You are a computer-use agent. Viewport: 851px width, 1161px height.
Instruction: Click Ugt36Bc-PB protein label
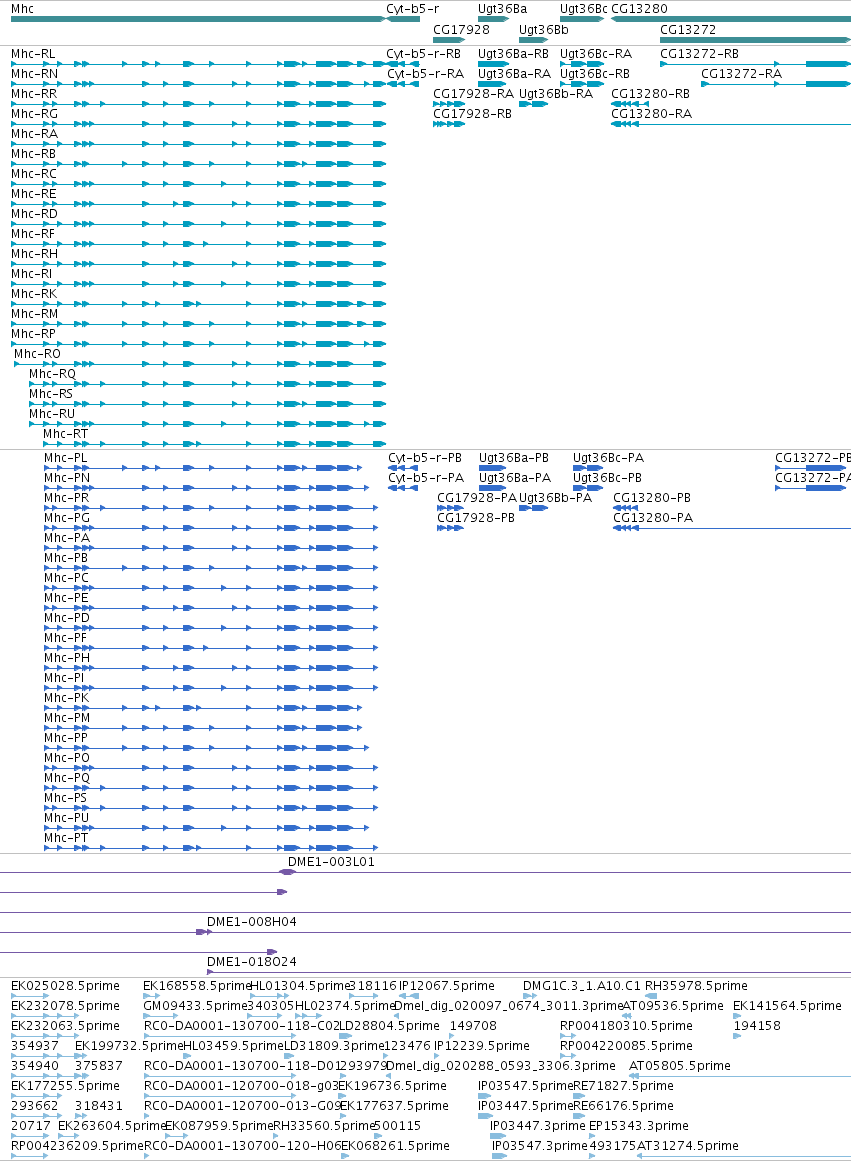pos(607,478)
